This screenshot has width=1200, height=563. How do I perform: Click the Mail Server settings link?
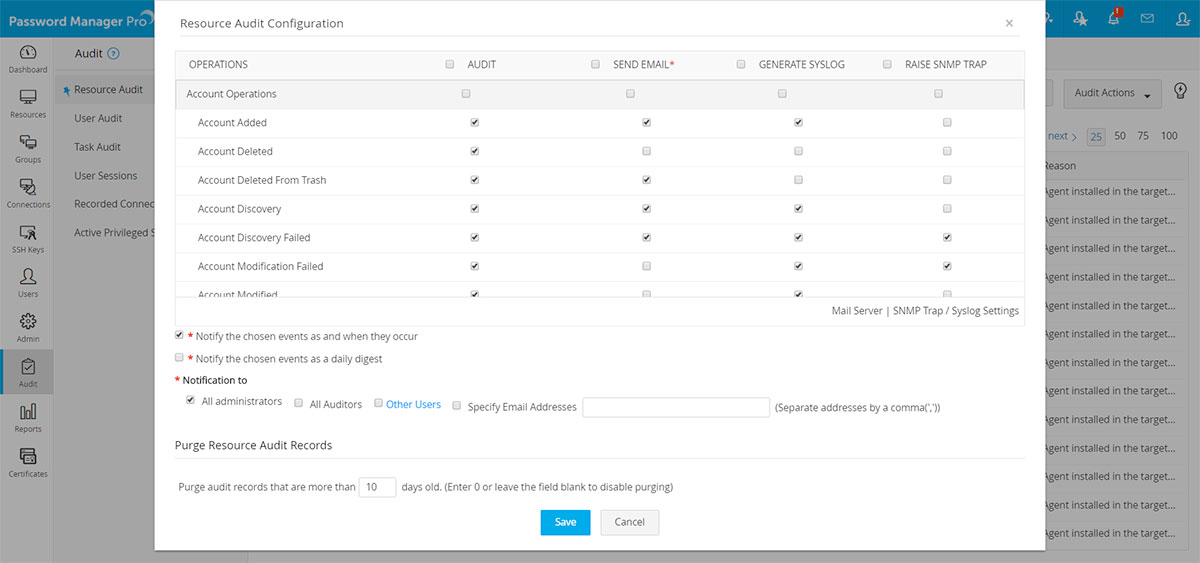pos(856,311)
